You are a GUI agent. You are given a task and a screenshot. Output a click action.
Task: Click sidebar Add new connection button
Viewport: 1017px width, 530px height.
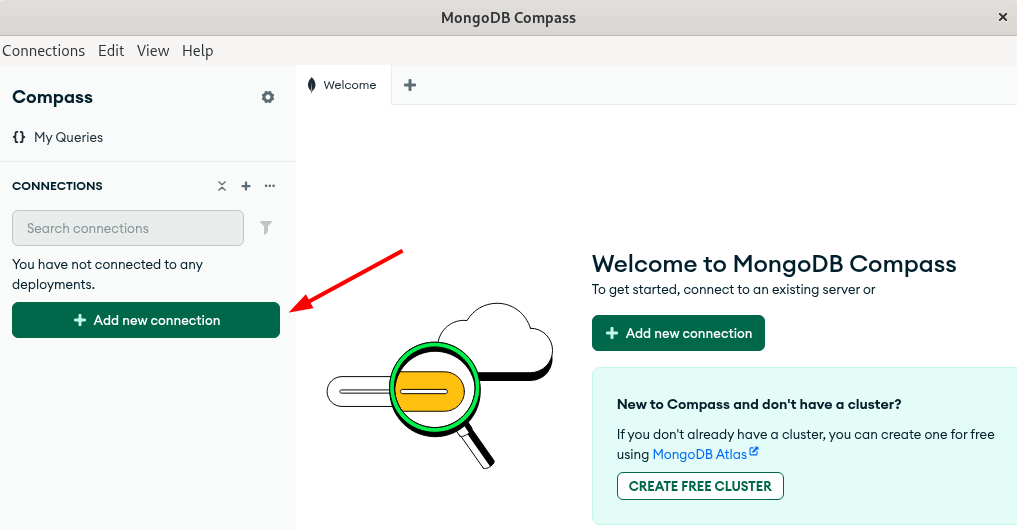146,320
